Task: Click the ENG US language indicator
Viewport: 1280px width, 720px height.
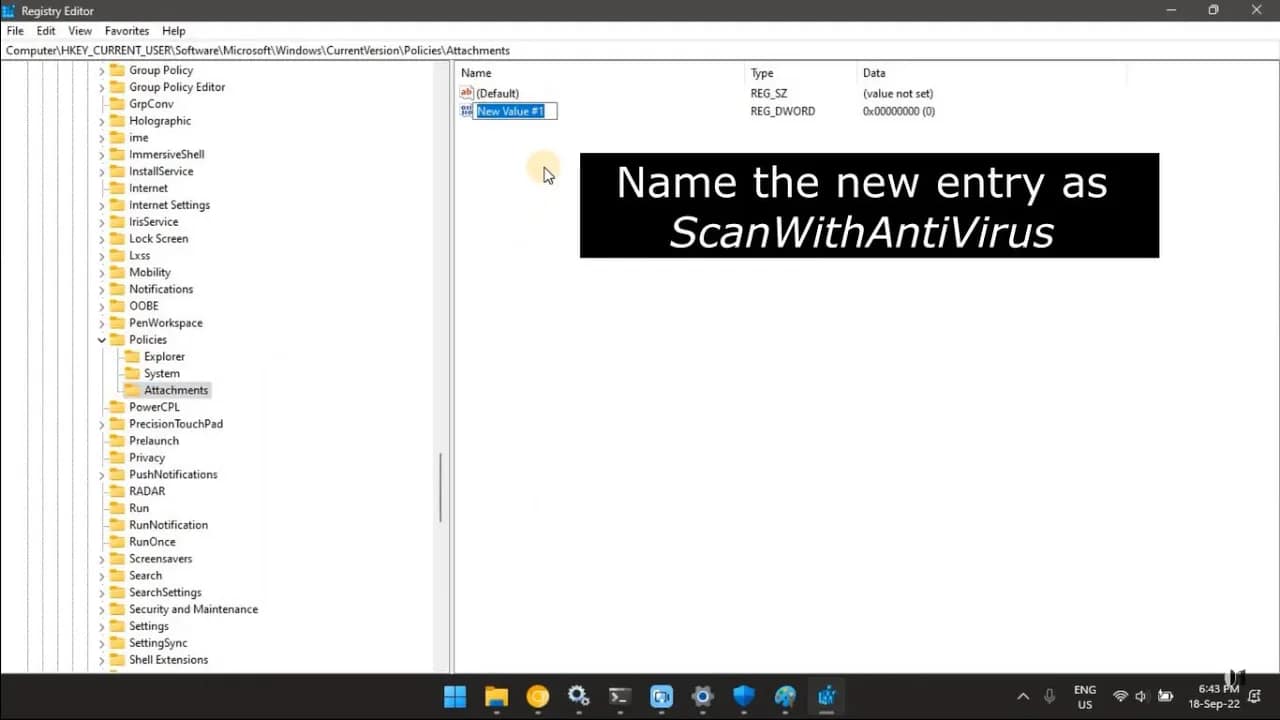Action: click(1085, 697)
